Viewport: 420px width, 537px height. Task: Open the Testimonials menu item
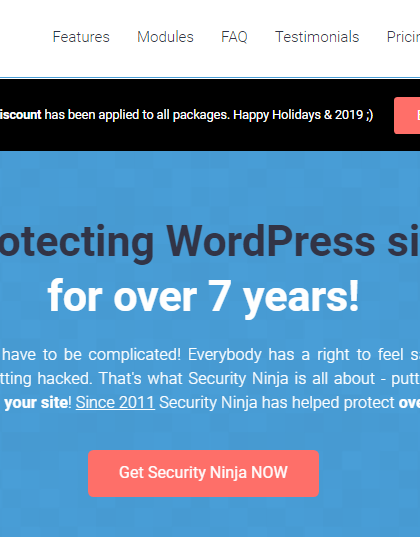(317, 37)
